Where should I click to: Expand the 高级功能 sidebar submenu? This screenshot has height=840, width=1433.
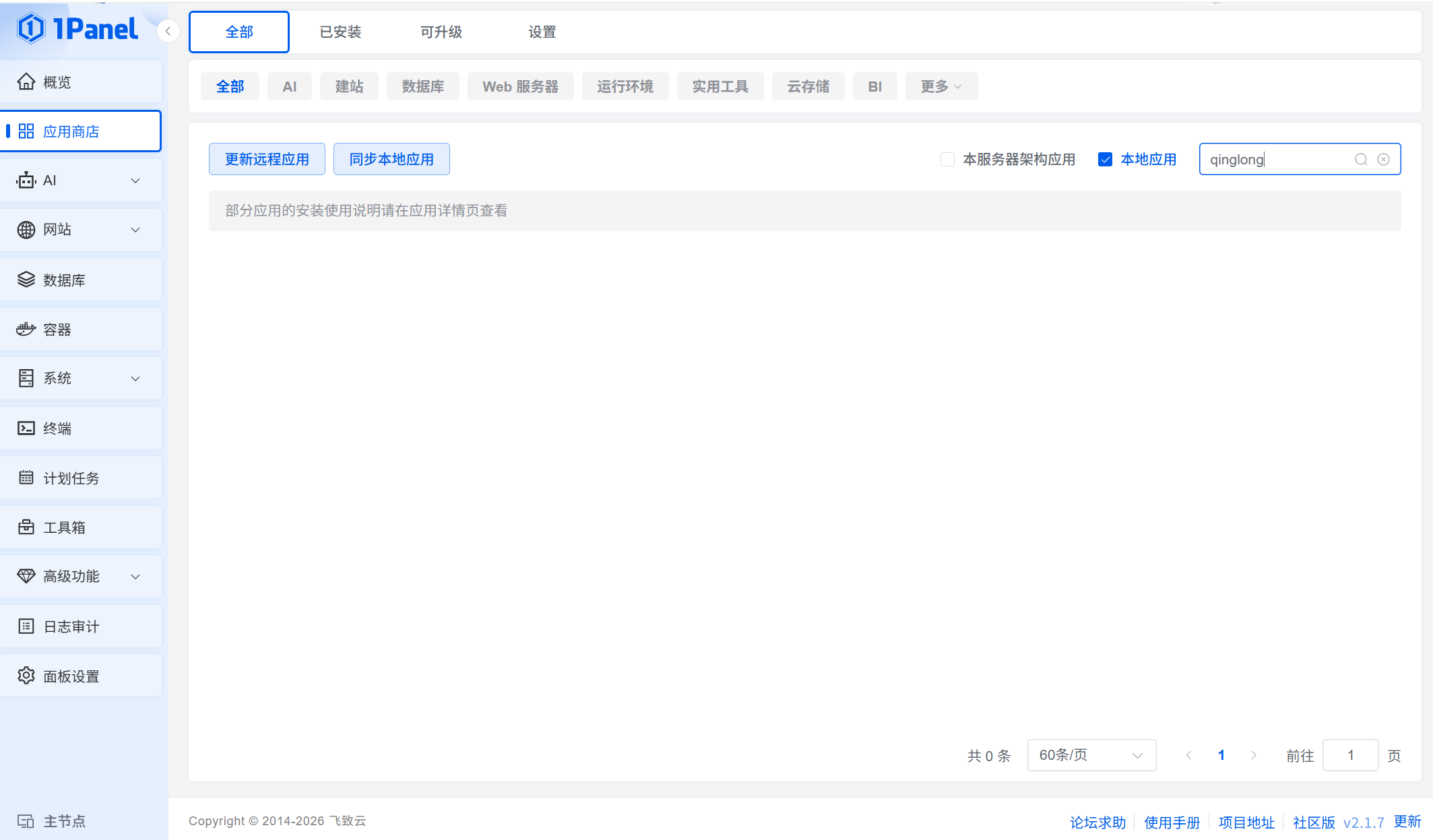81,577
